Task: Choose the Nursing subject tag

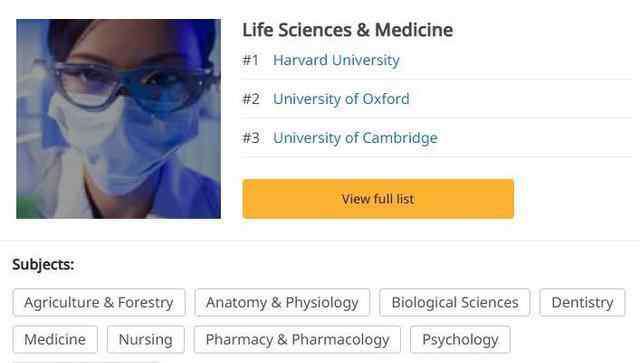Action: 146,339
